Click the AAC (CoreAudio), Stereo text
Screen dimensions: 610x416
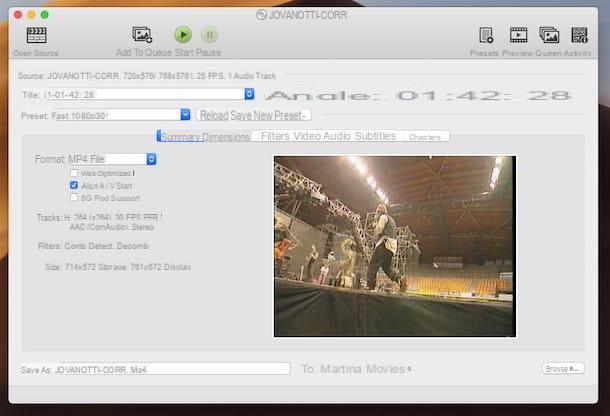112,227
